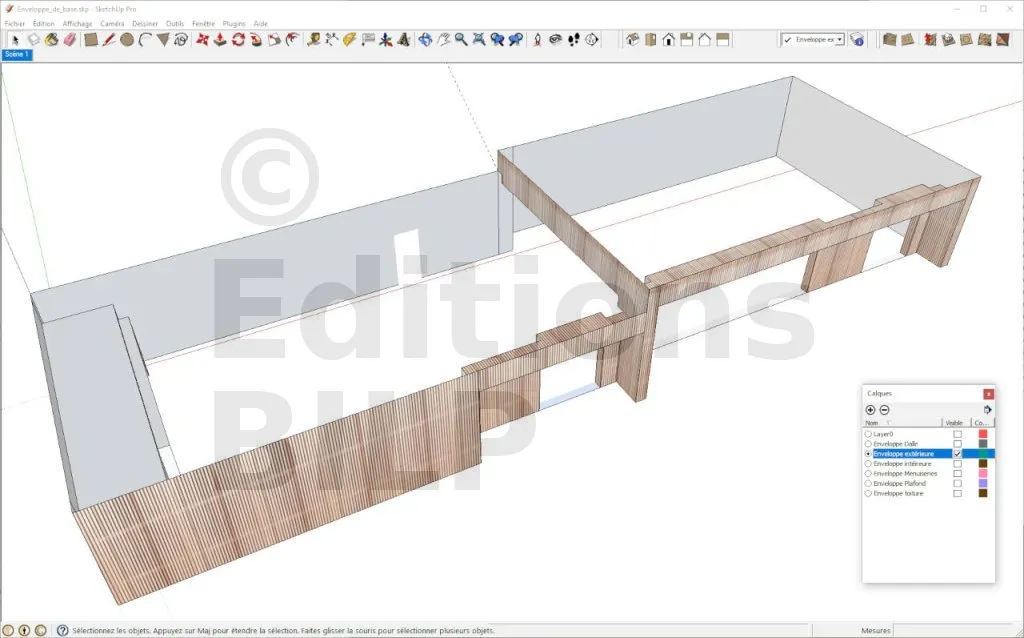
Task: Pick the Line pencil tool
Action: pyautogui.click(x=109, y=40)
